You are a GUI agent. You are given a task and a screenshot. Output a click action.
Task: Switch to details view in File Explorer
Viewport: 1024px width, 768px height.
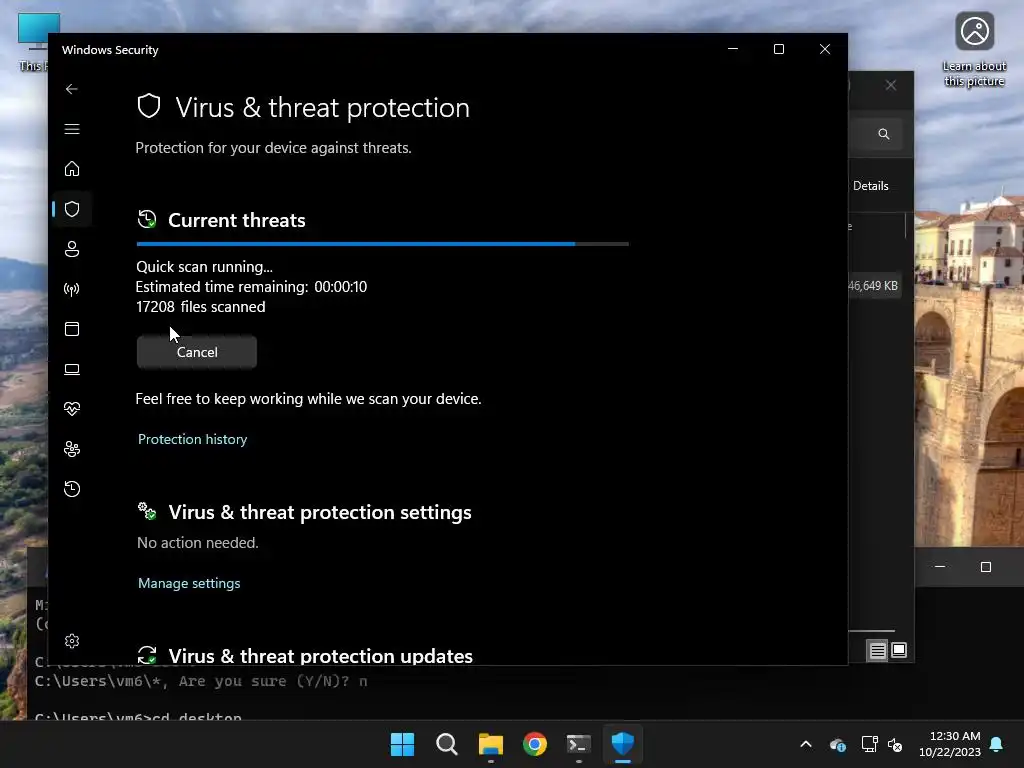(x=877, y=650)
